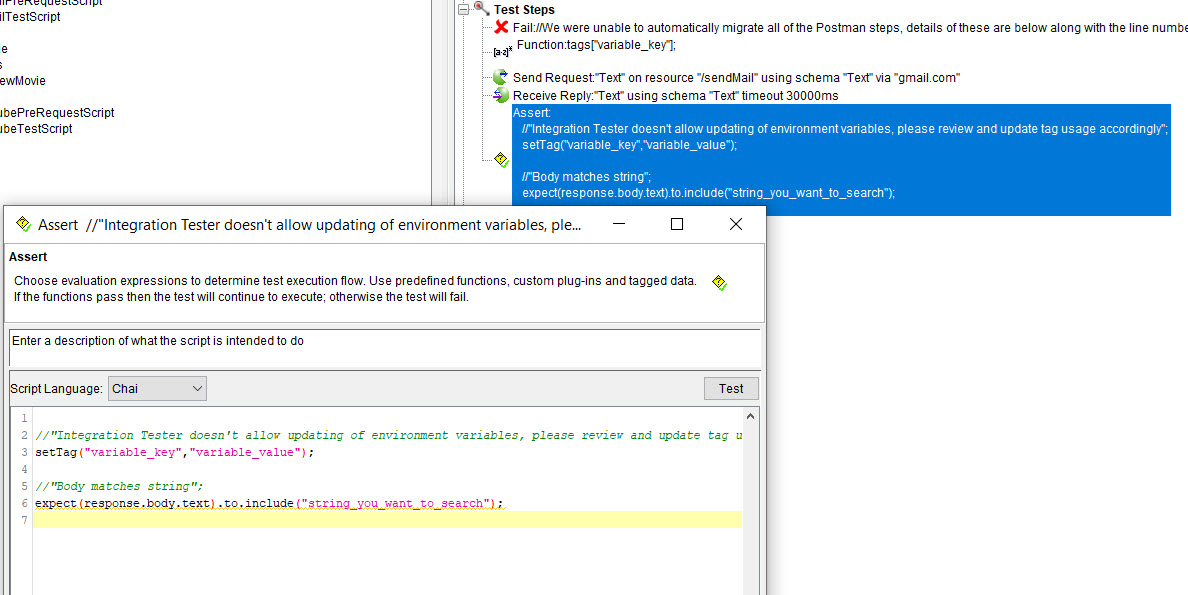Image resolution: width=1188 pixels, height=595 pixels.
Task: Select the ewMovie item in left tree
Action: pos(22,81)
